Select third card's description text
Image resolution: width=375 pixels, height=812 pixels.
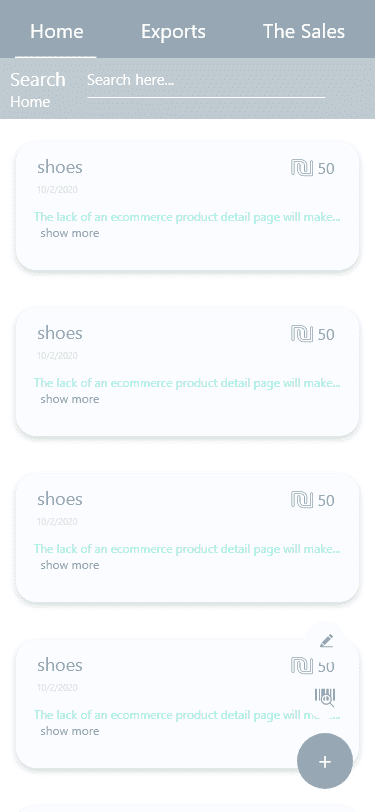click(187, 549)
